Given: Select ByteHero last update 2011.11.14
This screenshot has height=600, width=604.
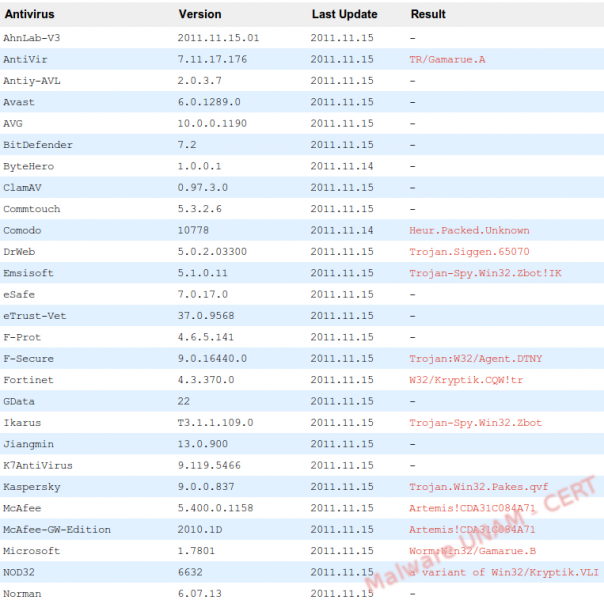Looking at the screenshot, I should pyautogui.click(x=342, y=166).
